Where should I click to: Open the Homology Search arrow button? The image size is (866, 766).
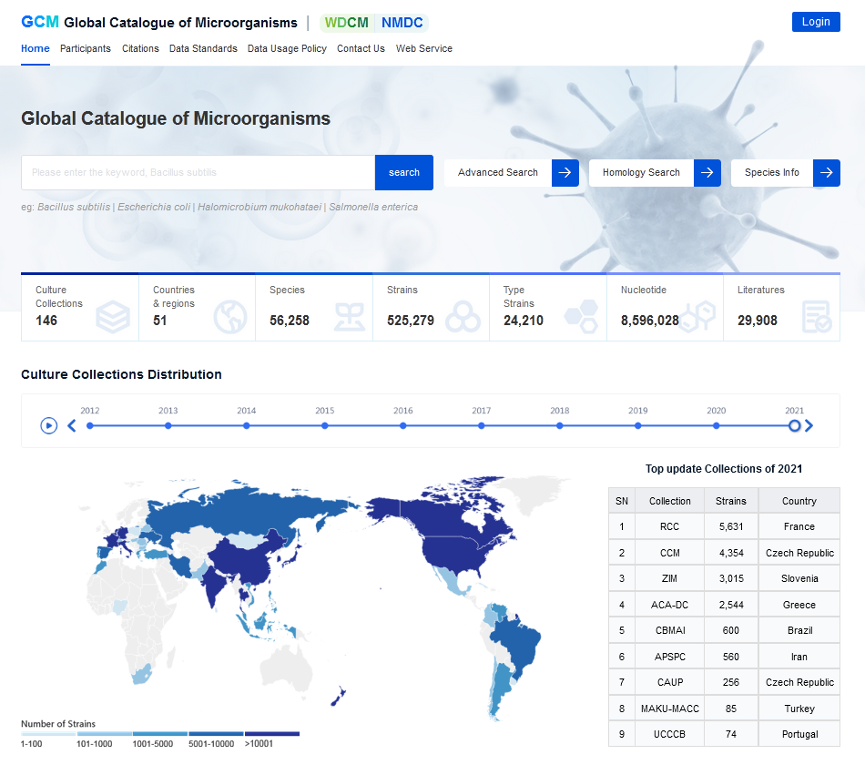(707, 173)
